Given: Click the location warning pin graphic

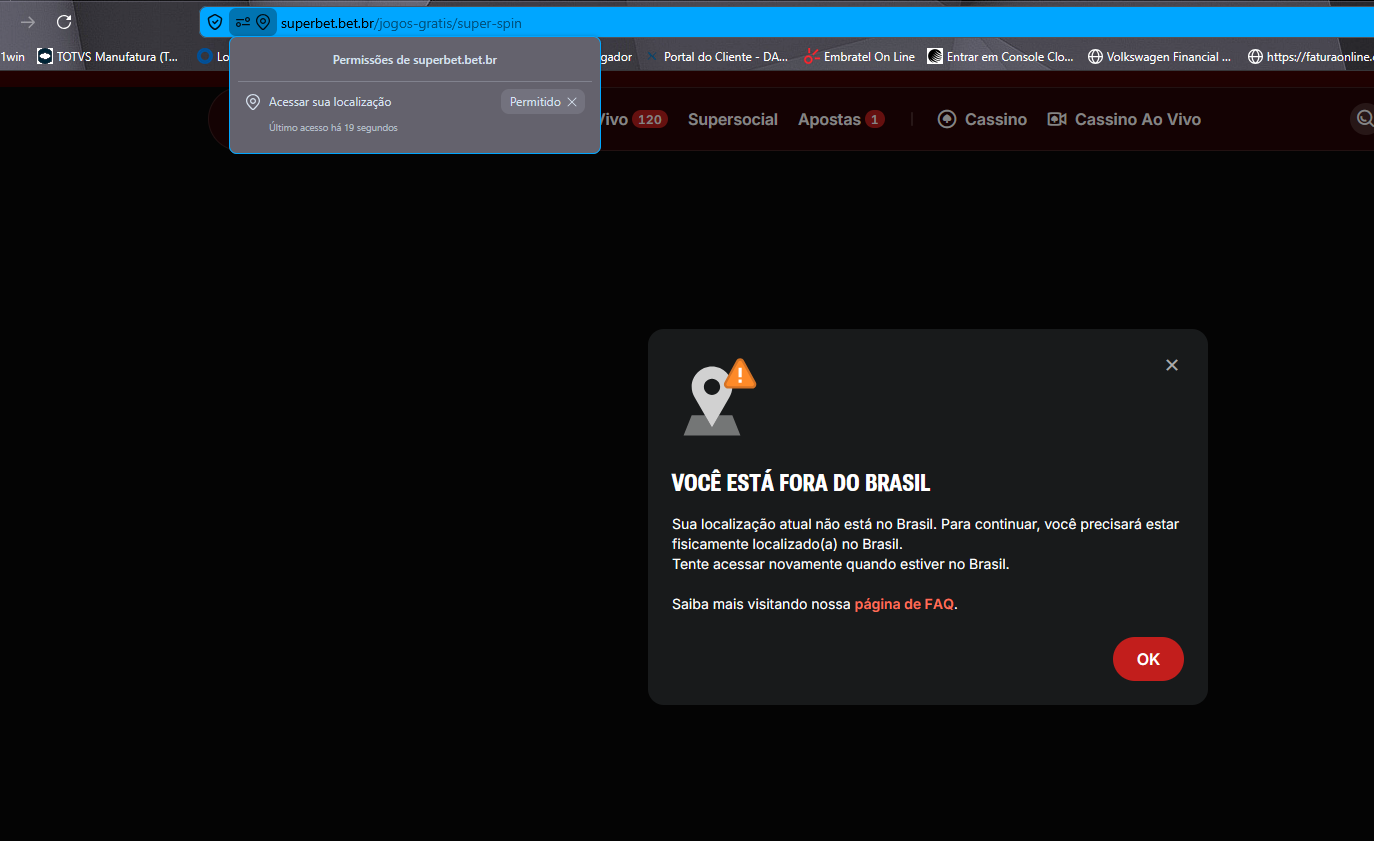Looking at the screenshot, I should pos(718,397).
